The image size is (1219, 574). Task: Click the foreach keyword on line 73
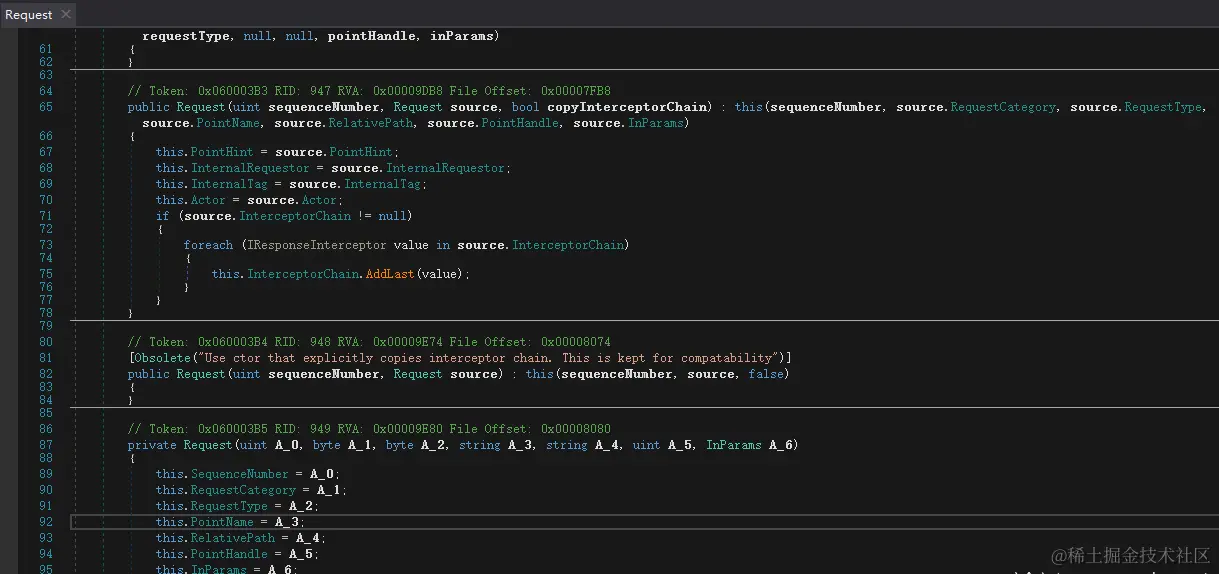(x=208, y=245)
